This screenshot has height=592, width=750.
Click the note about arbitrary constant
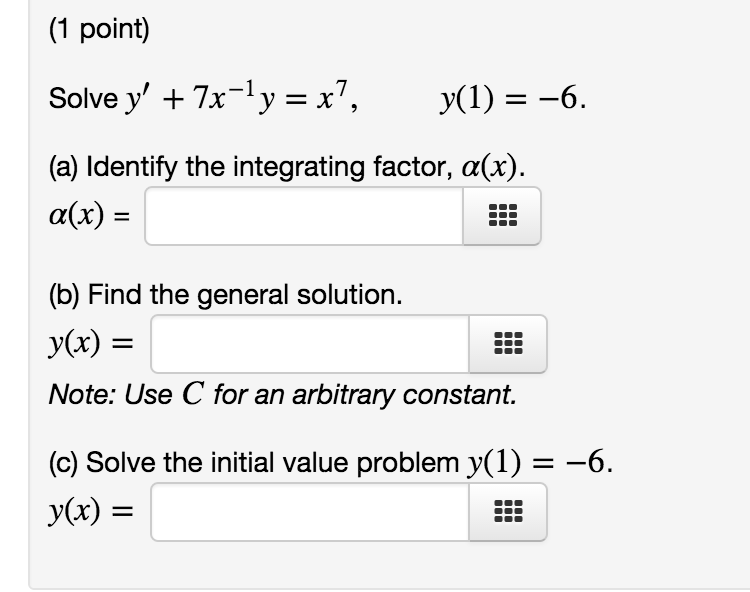pyautogui.click(x=283, y=394)
